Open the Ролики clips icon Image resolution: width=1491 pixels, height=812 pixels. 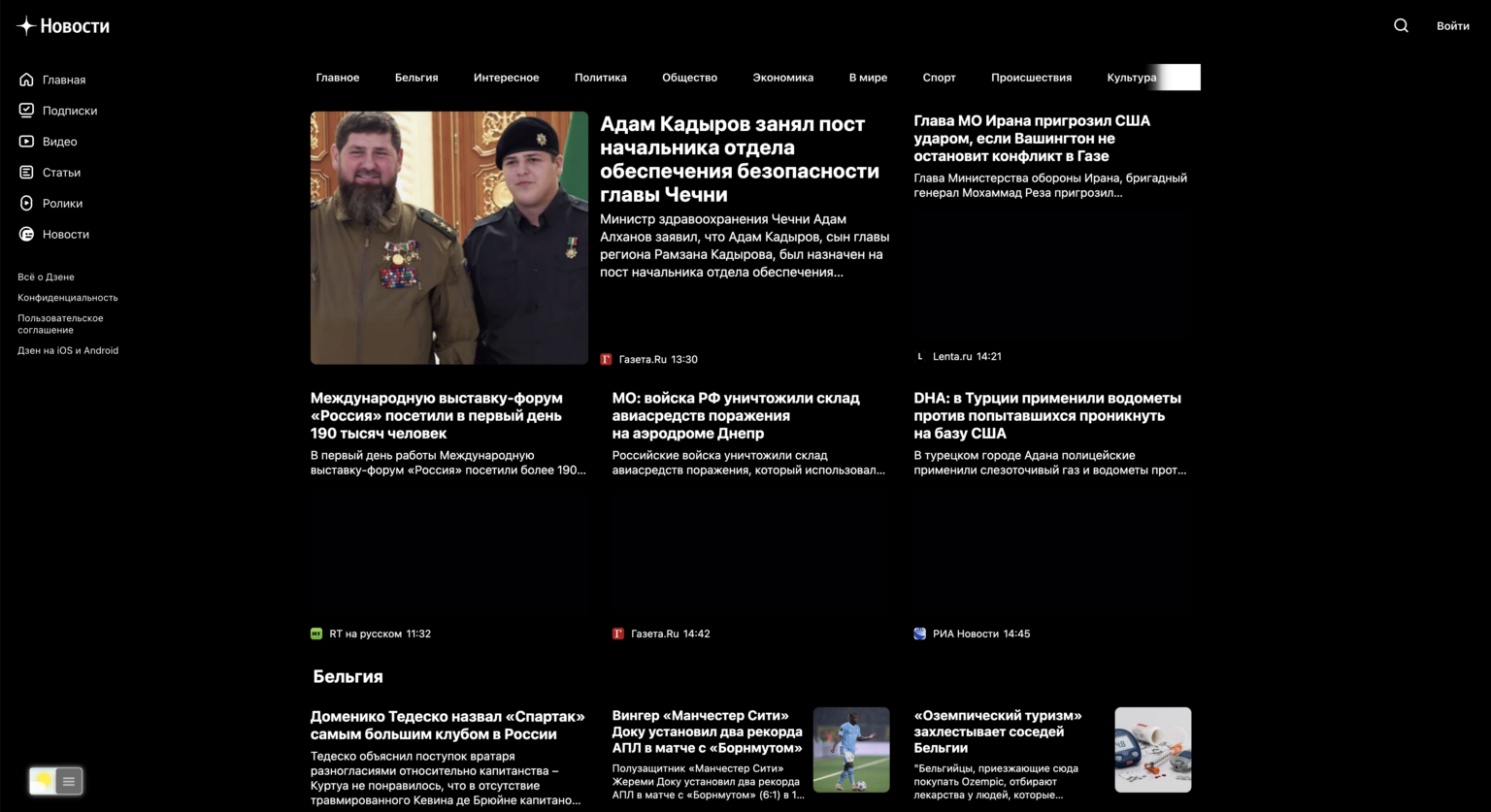[x=26, y=203]
